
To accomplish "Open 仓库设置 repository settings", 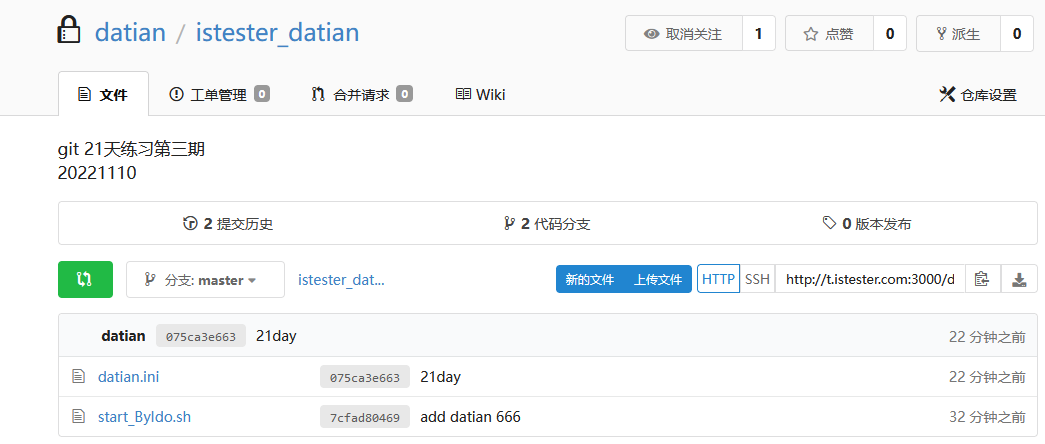I will coord(978,95).
